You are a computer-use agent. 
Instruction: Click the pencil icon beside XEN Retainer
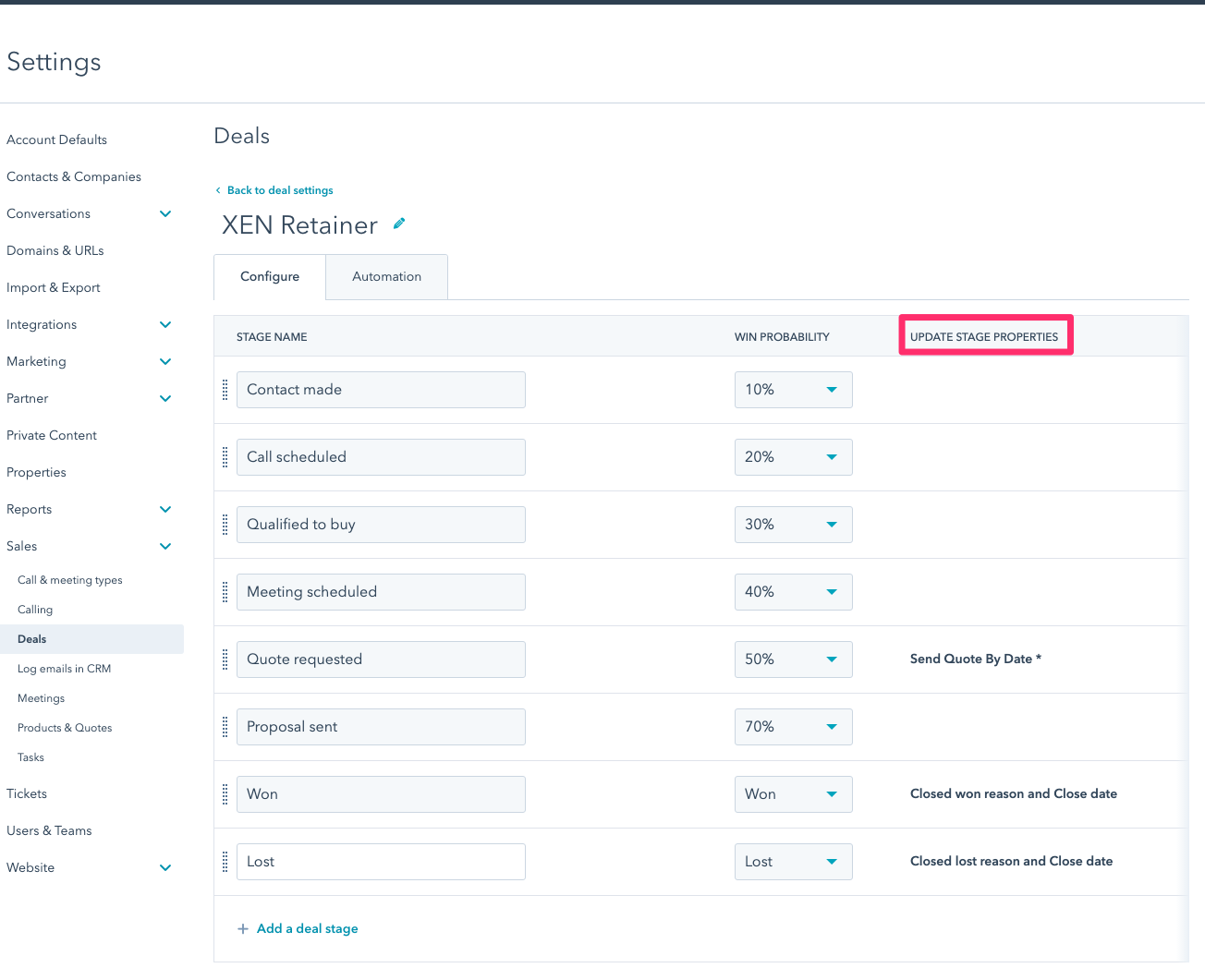(x=399, y=224)
